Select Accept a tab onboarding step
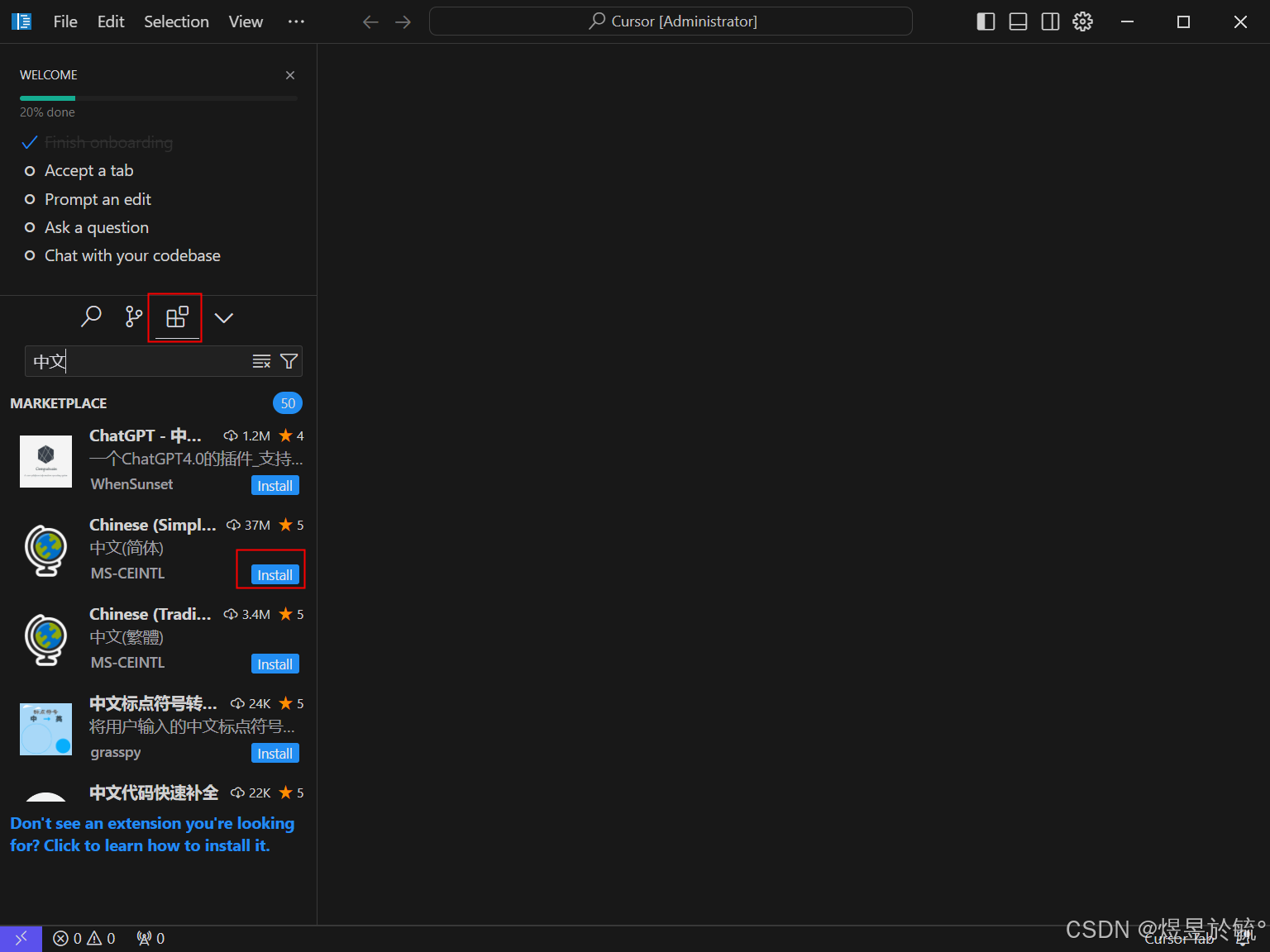Screen dimensions: 1270x952 click(x=88, y=171)
